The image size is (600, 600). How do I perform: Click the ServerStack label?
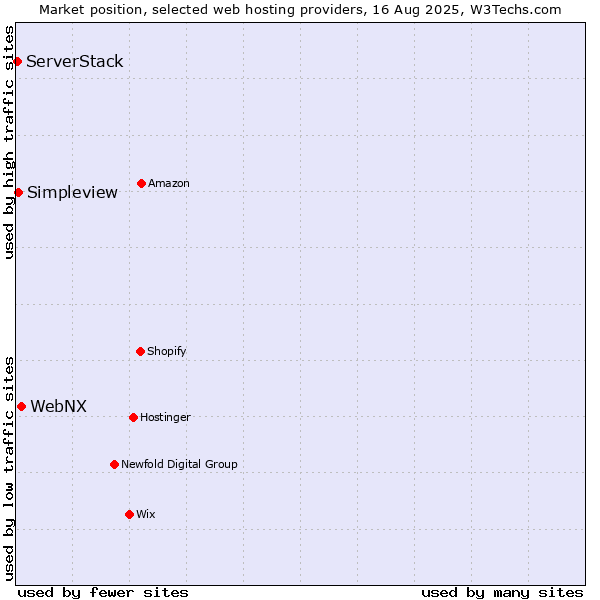pyautogui.click(x=75, y=62)
